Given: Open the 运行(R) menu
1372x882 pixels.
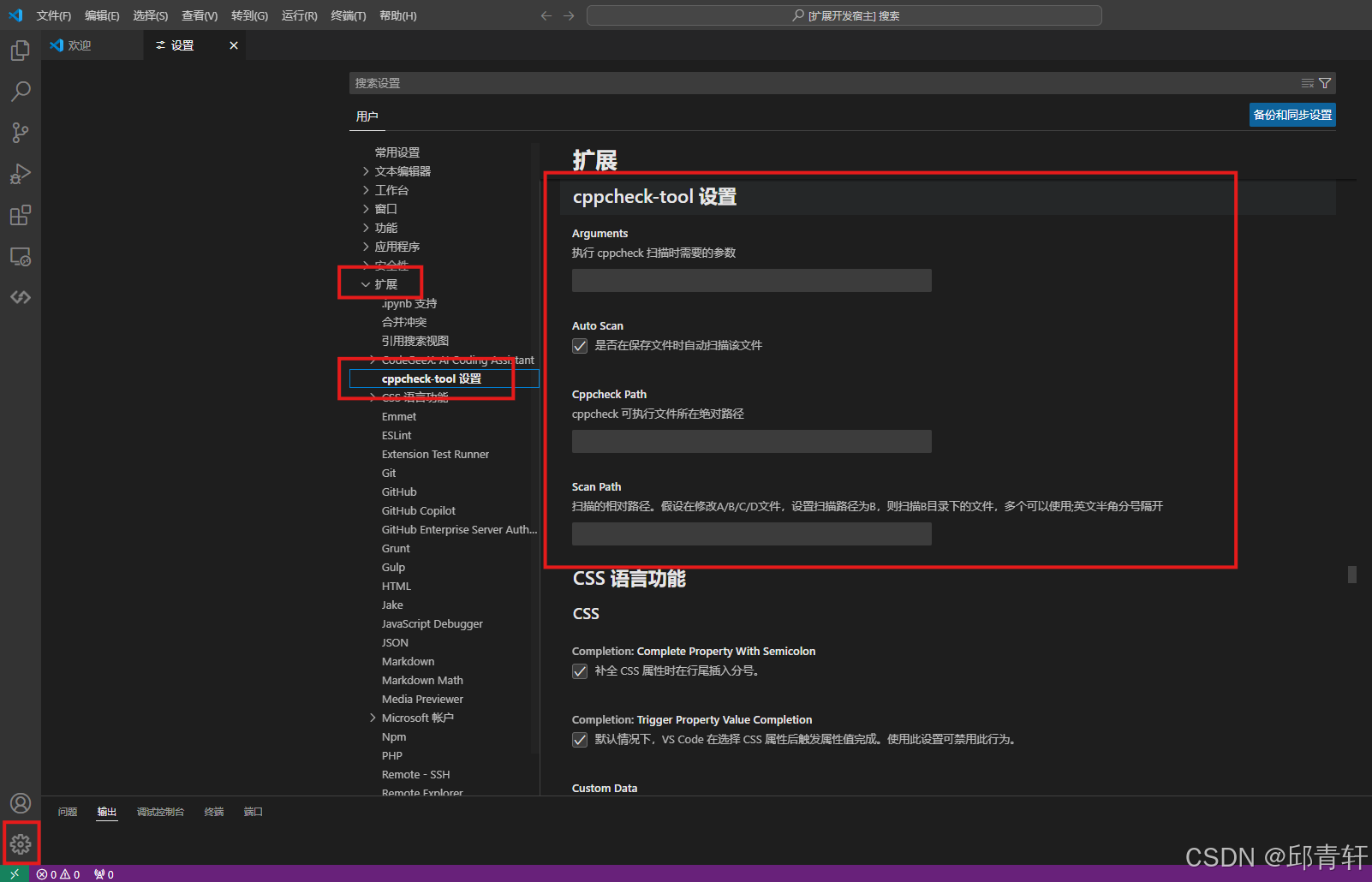Looking at the screenshot, I should coord(299,15).
